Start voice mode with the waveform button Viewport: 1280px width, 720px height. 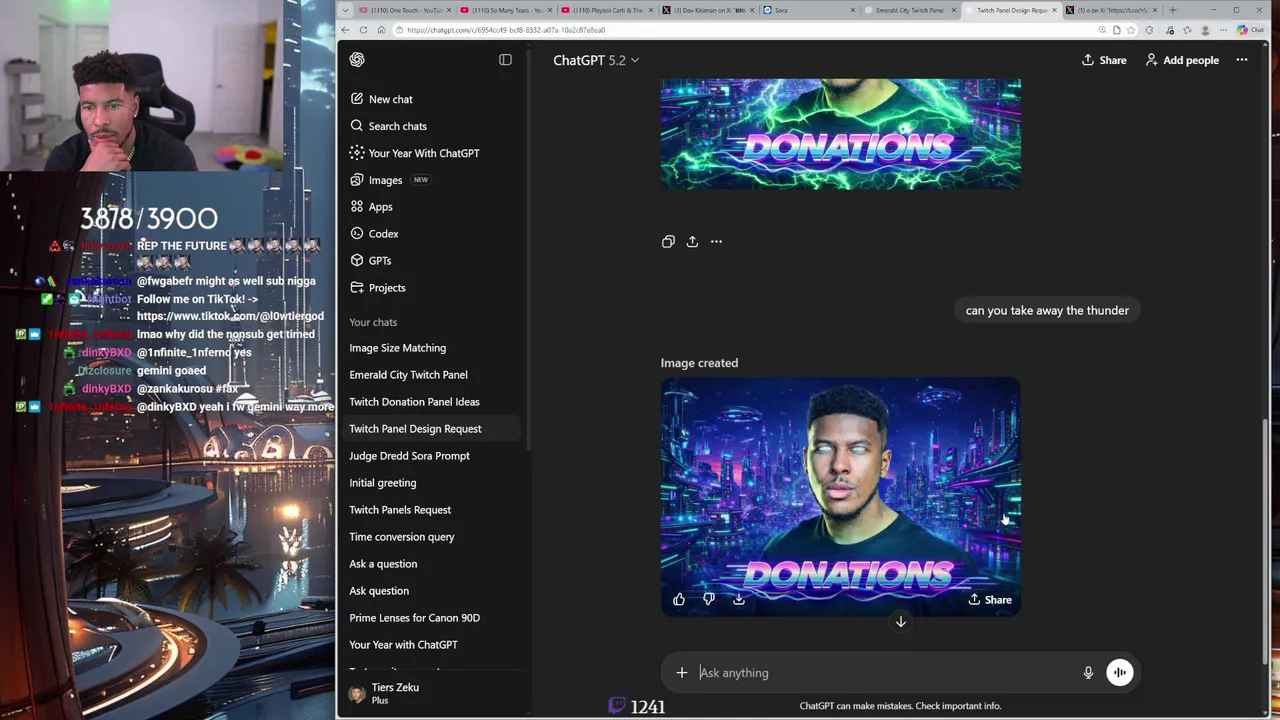click(x=1119, y=673)
